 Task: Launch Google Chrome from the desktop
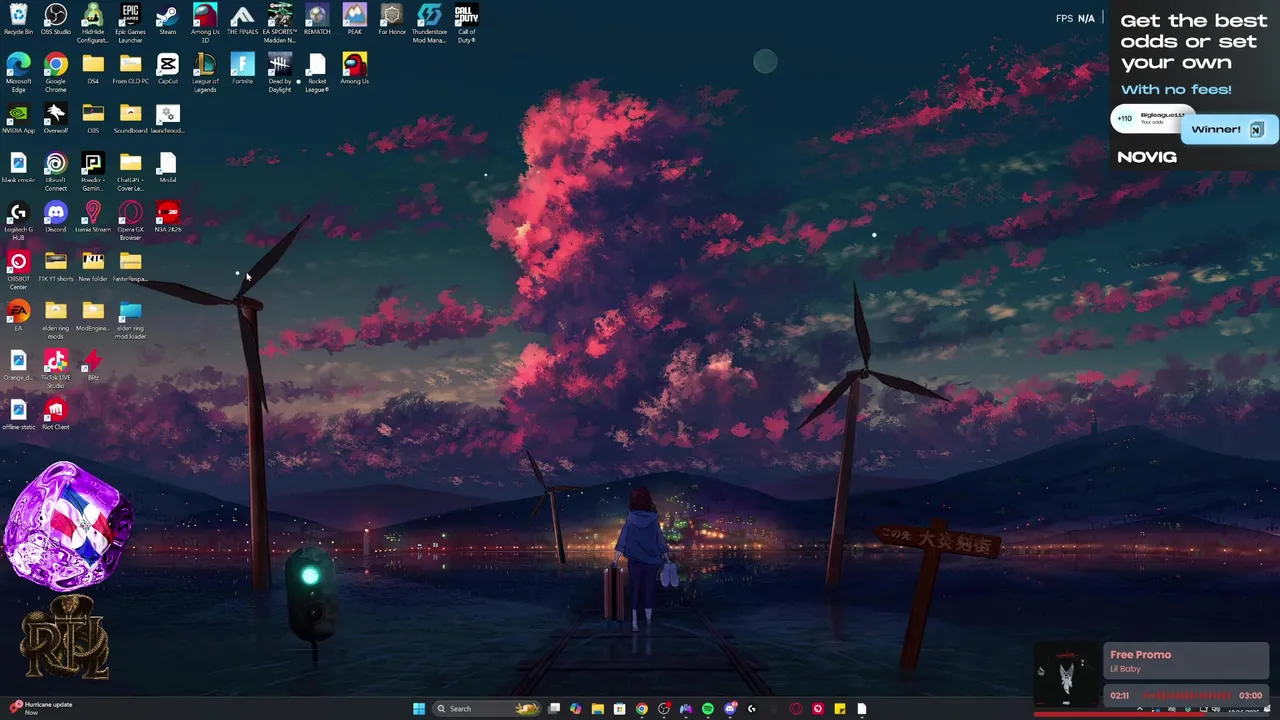point(56,73)
